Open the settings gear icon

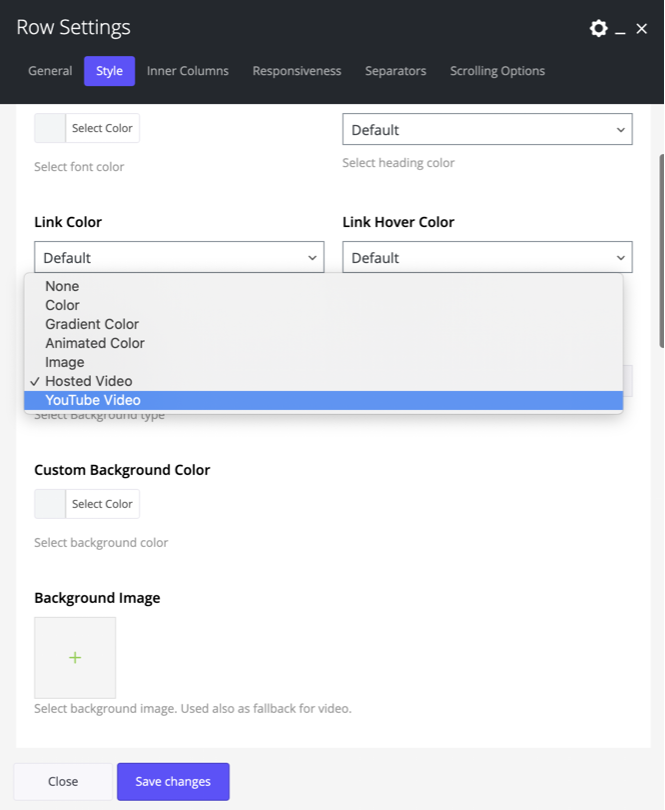click(598, 28)
